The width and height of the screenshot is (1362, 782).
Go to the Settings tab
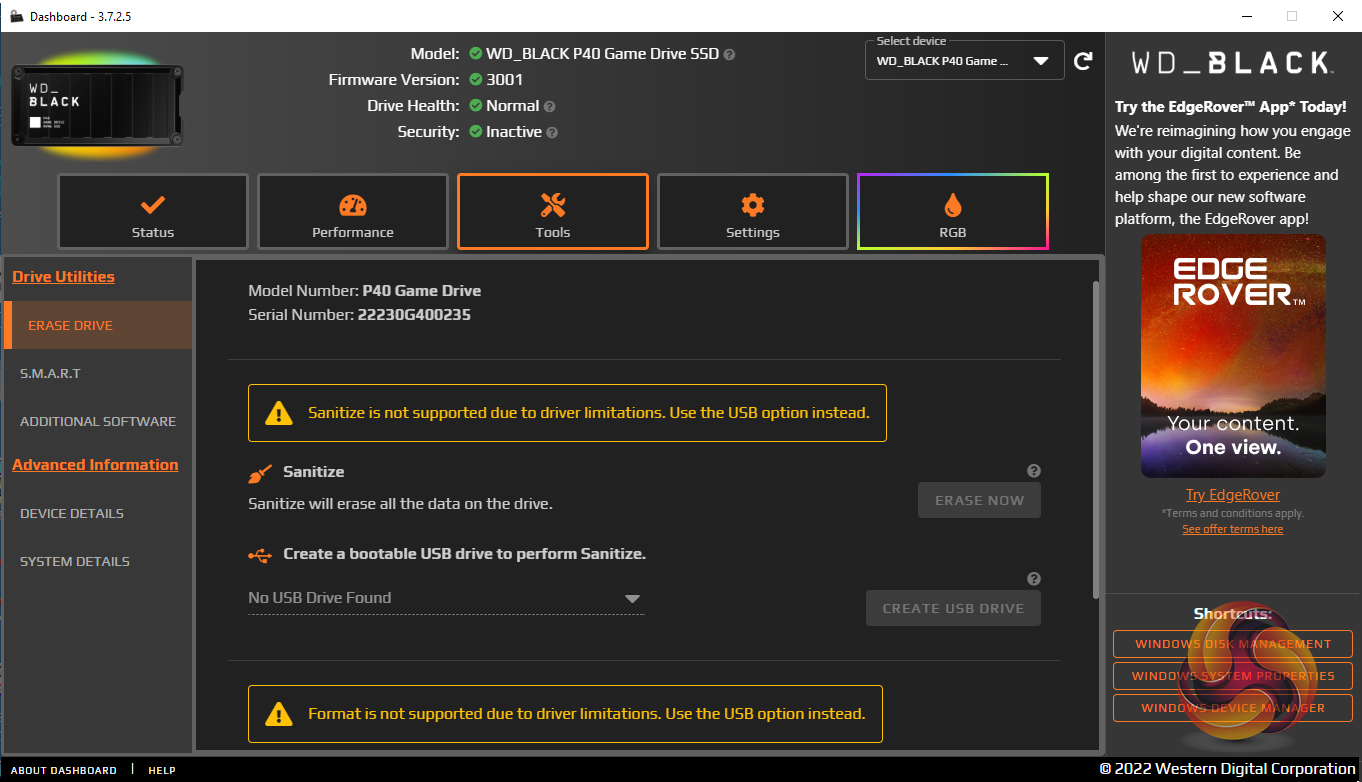pyautogui.click(x=752, y=212)
